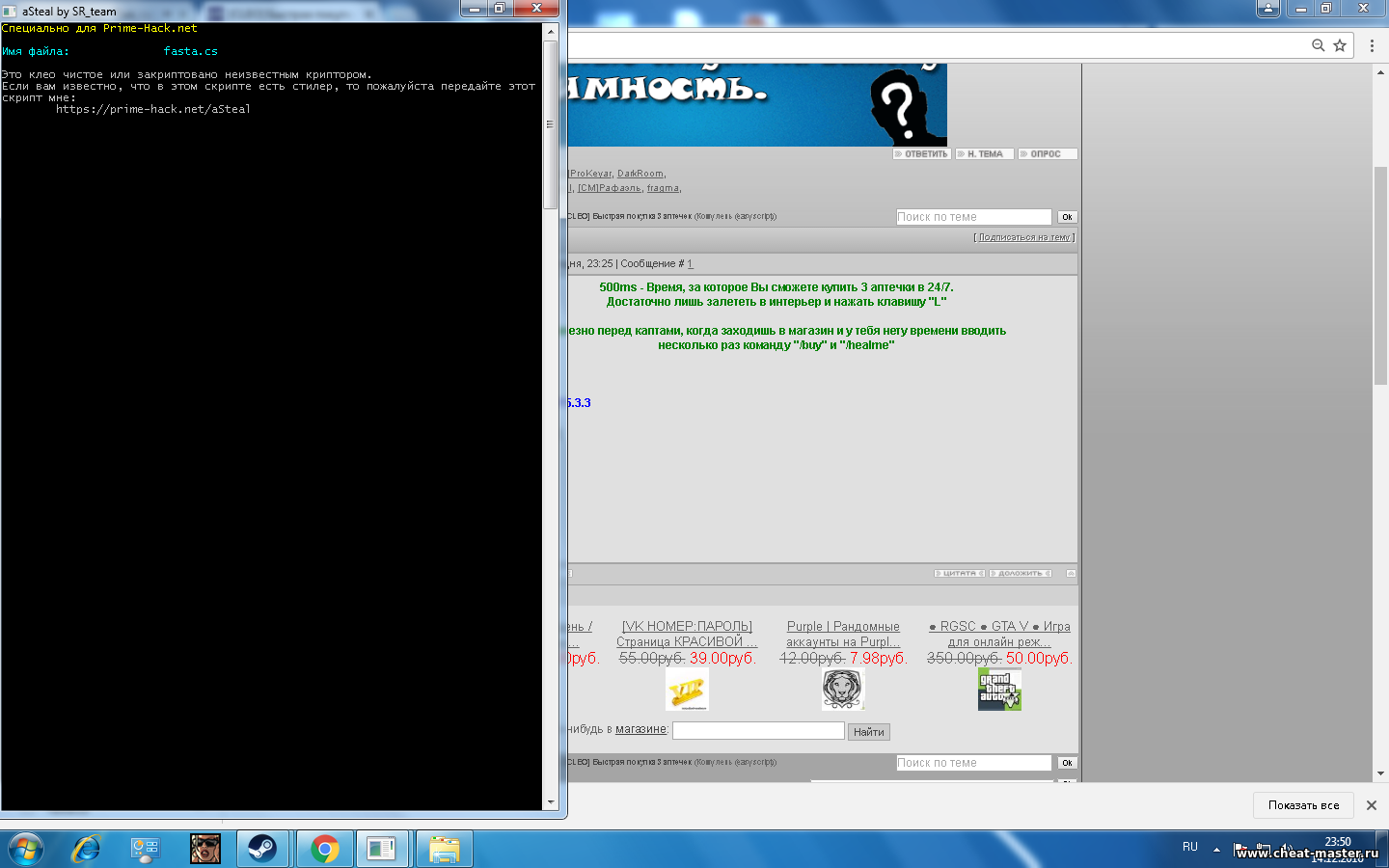Click the ОТВЕТИТЬ reply button

point(922,154)
